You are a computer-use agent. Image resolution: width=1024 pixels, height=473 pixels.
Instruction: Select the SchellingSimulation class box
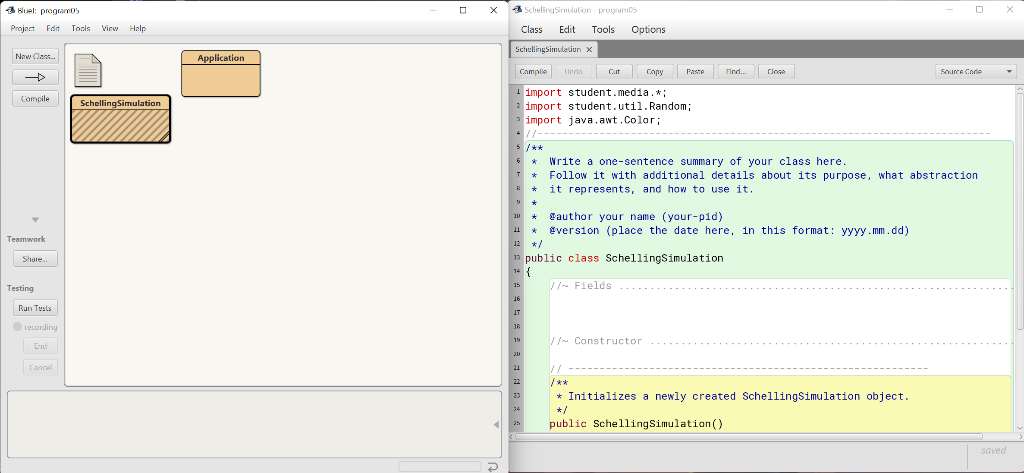point(120,119)
